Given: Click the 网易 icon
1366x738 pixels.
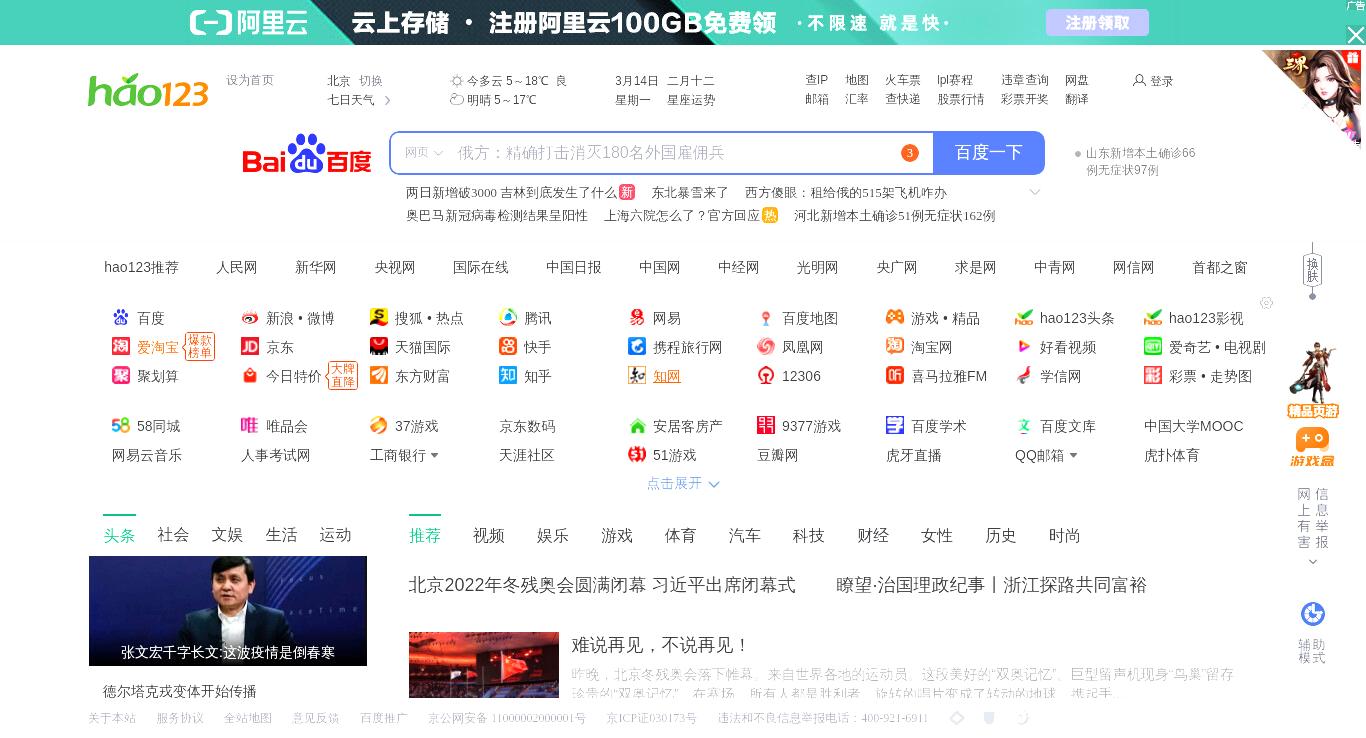Looking at the screenshot, I should pyautogui.click(x=637, y=318).
